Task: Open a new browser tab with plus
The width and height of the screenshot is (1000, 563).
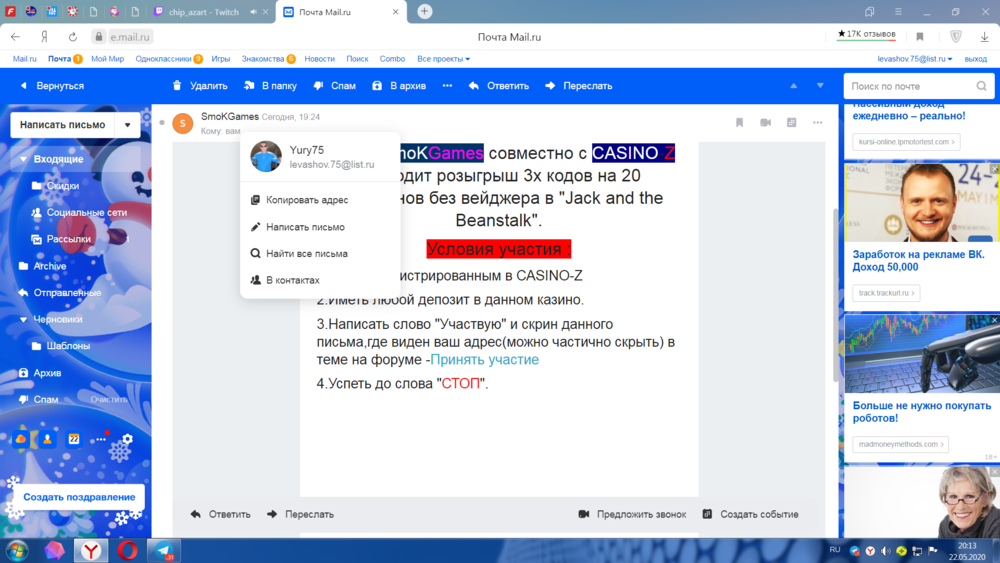Action: click(x=424, y=11)
